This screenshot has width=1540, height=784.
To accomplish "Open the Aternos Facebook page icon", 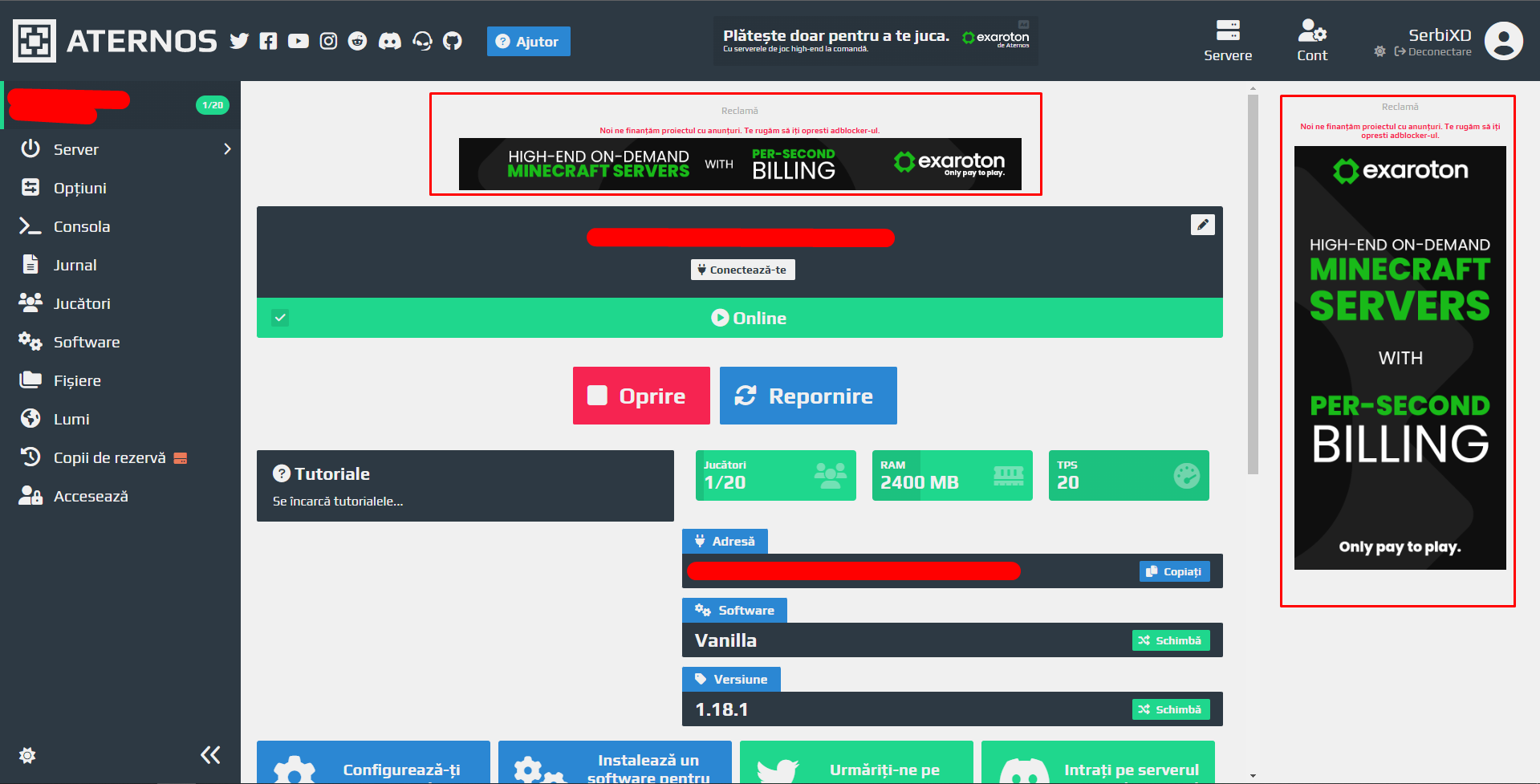I will point(268,41).
